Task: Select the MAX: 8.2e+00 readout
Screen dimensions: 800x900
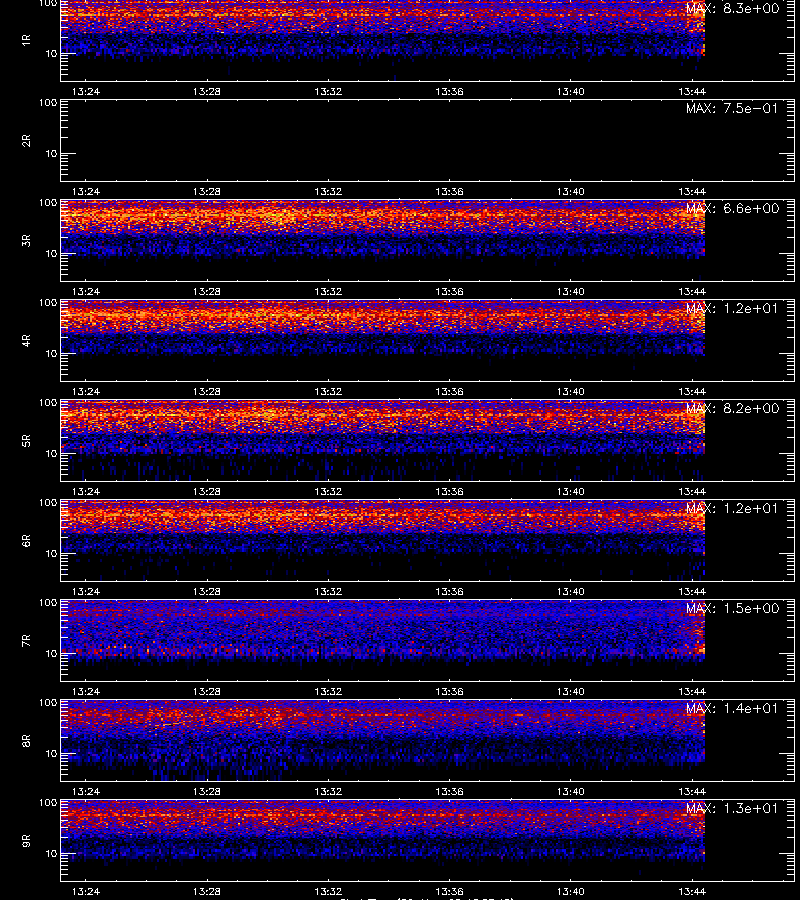Action: [732, 408]
